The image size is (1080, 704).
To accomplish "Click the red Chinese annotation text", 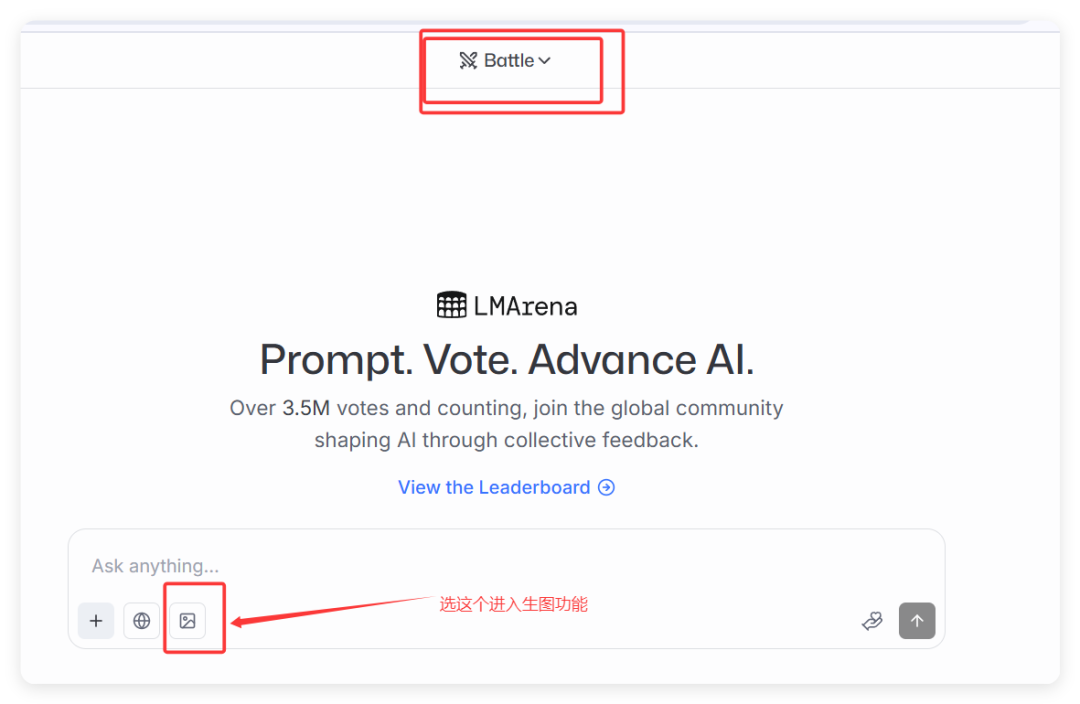I will 513,604.
